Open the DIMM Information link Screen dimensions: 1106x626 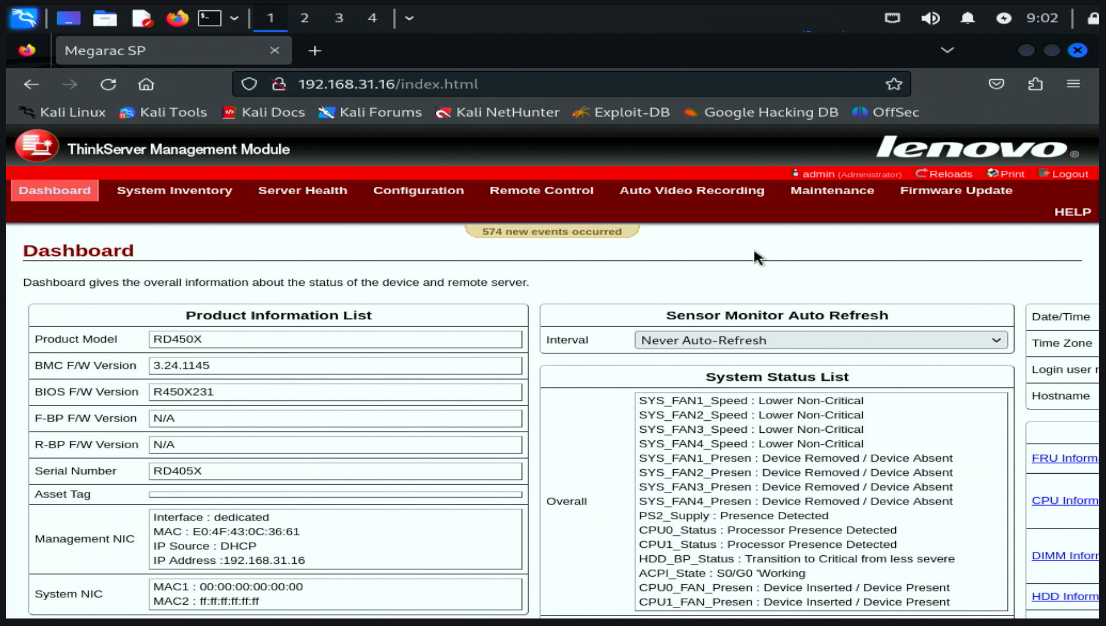point(1064,555)
